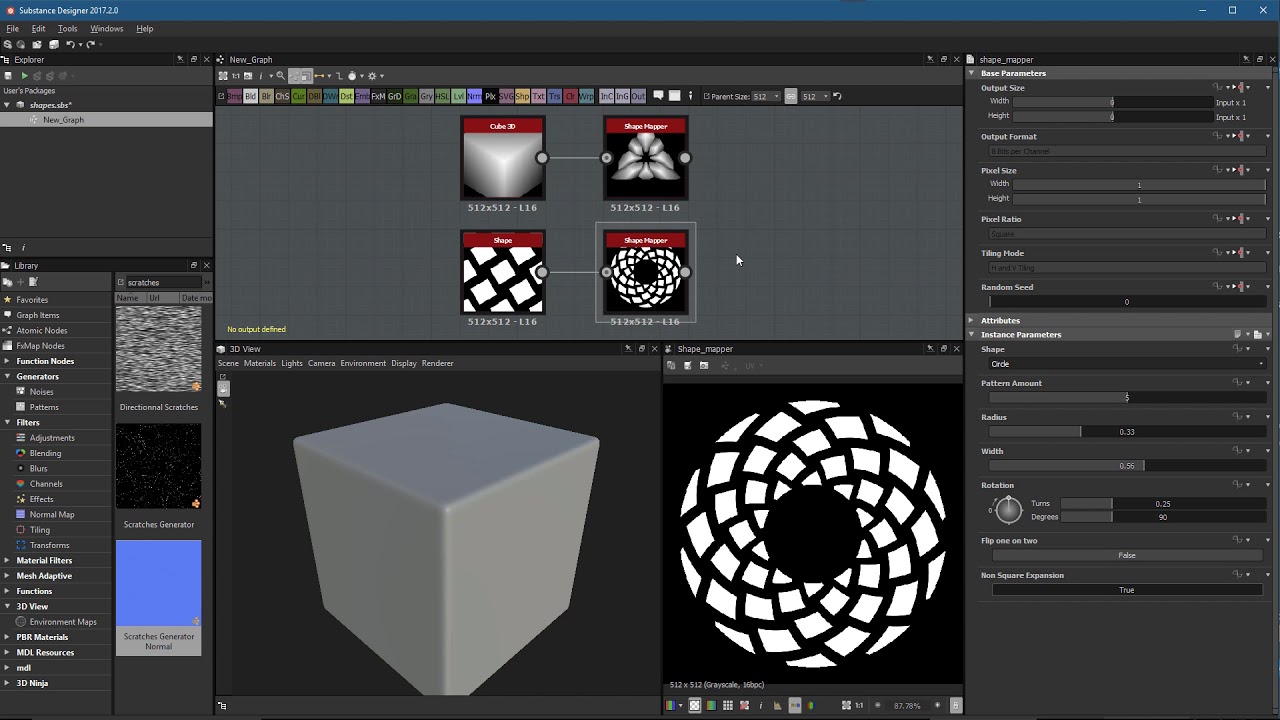Adjust the Radius slider
Image resolution: width=1280 pixels, height=720 pixels.
coord(1127,431)
